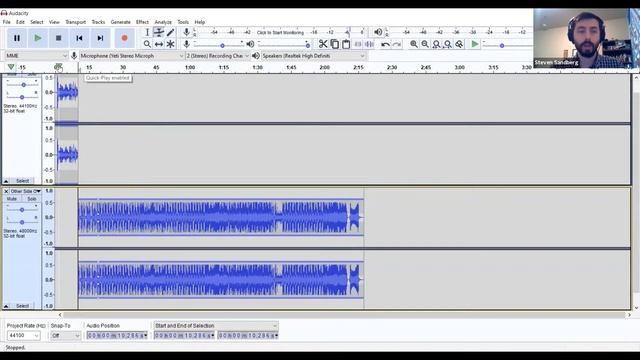This screenshot has width=640, height=360.
Task: Click the Silence audio icon
Action: (369, 44)
